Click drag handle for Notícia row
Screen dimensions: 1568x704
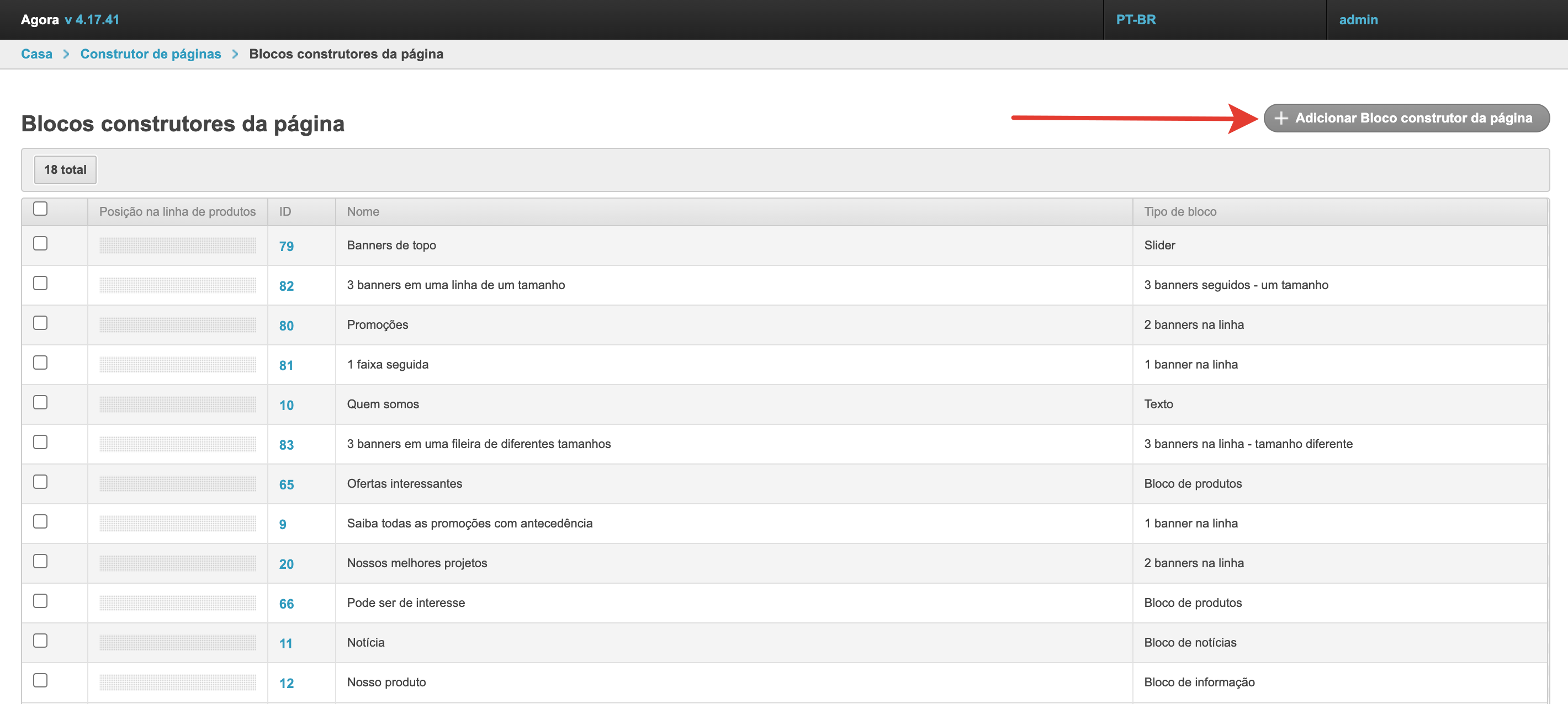point(178,643)
